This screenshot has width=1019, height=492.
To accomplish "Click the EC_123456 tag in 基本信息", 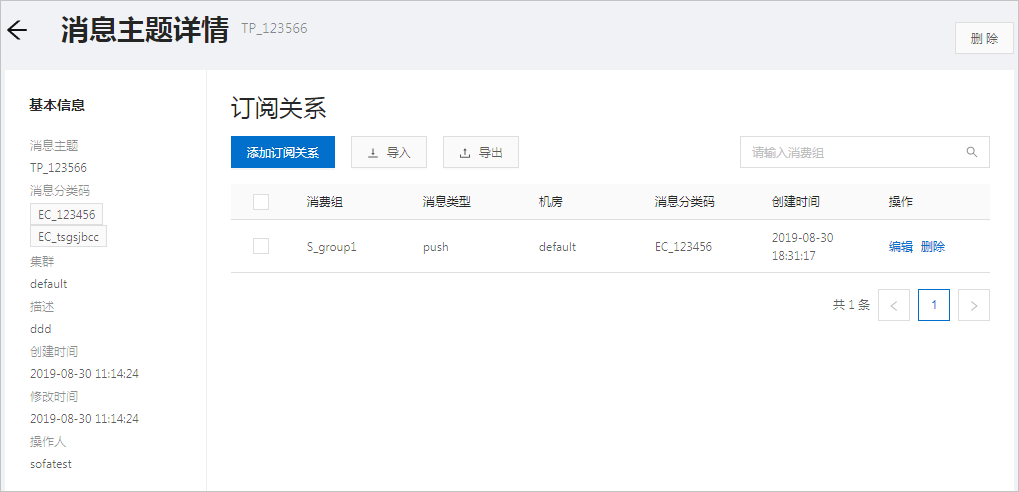I will click(x=66, y=214).
